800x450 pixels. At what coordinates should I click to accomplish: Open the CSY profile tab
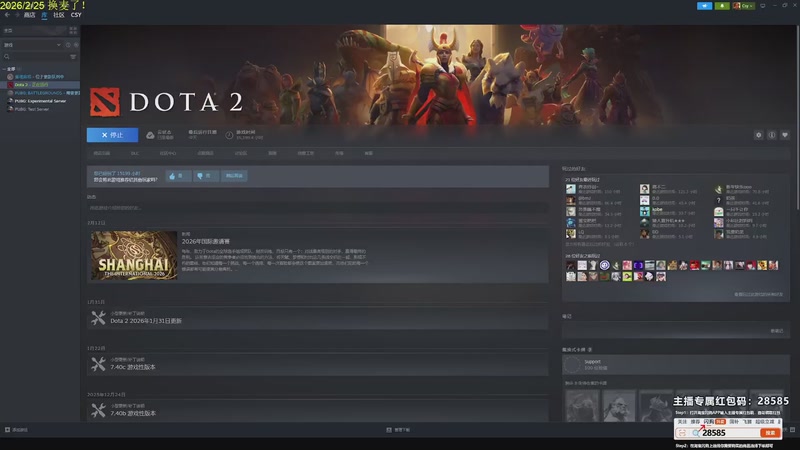pyautogui.click(x=76, y=15)
